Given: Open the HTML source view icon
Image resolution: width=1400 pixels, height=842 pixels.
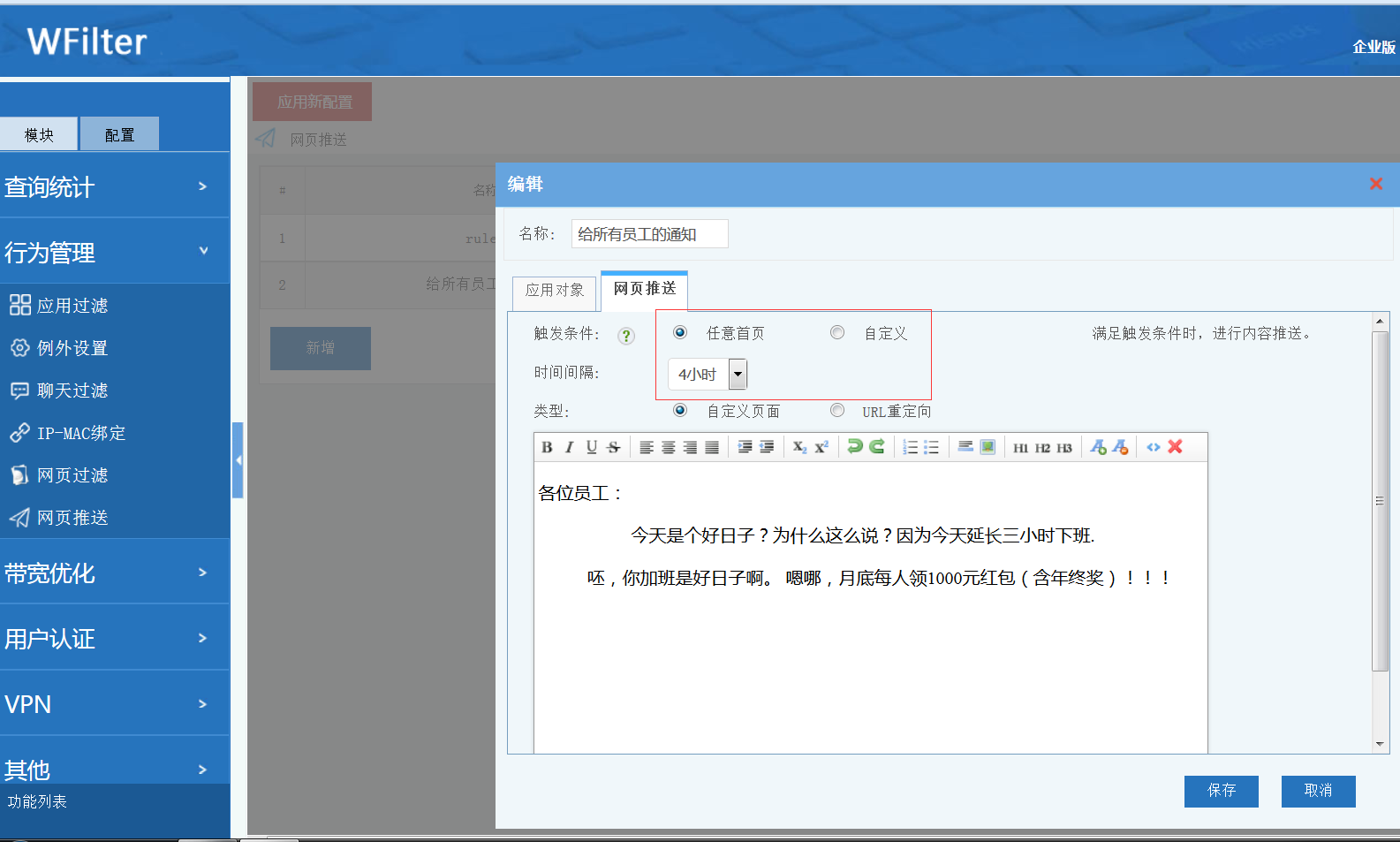Looking at the screenshot, I should click(x=1153, y=447).
